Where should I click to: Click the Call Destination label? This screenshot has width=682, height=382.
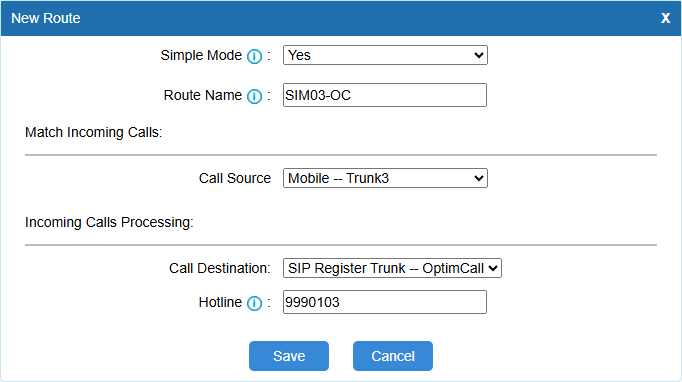click(220, 268)
